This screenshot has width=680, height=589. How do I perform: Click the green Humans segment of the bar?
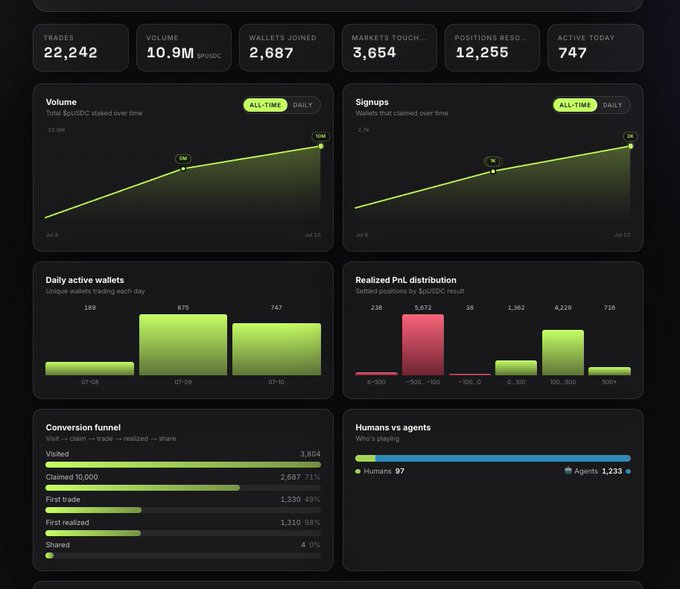365,458
